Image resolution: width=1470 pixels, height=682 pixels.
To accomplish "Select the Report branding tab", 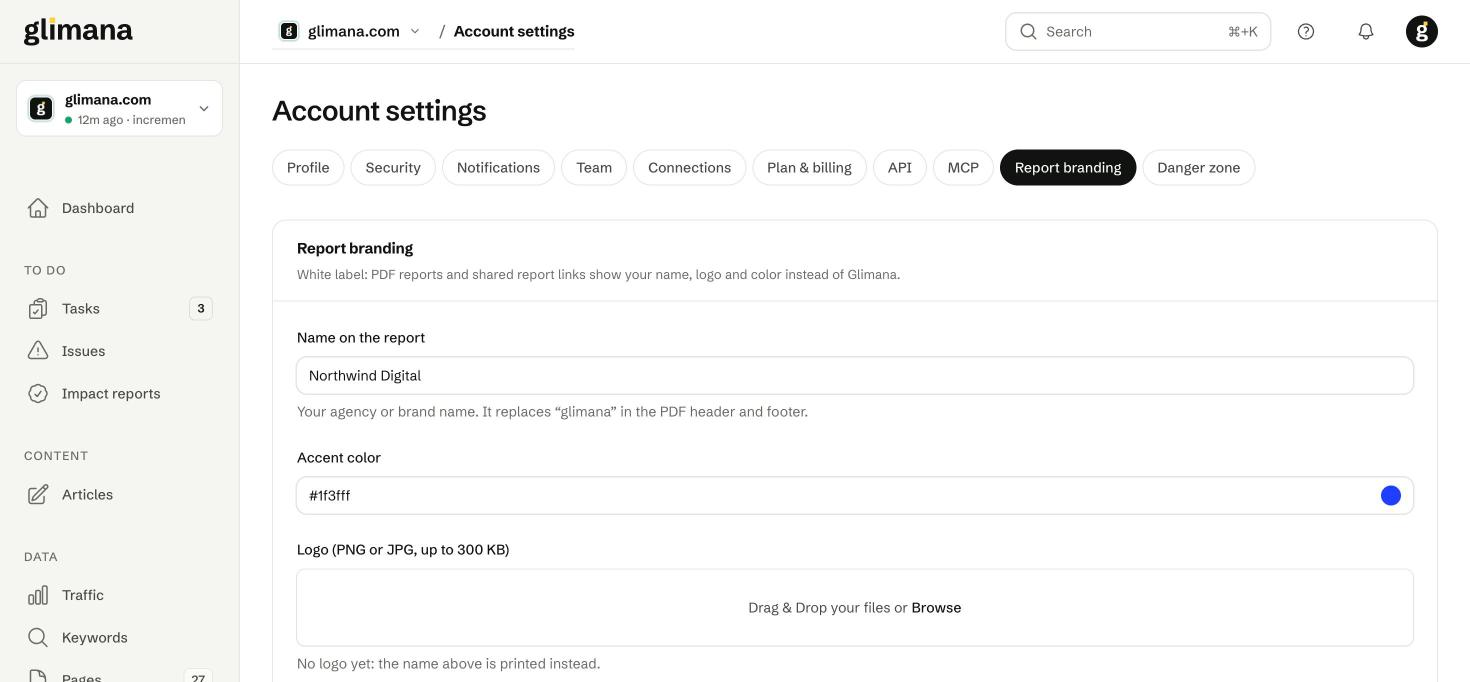I will [x=1068, y=167].
